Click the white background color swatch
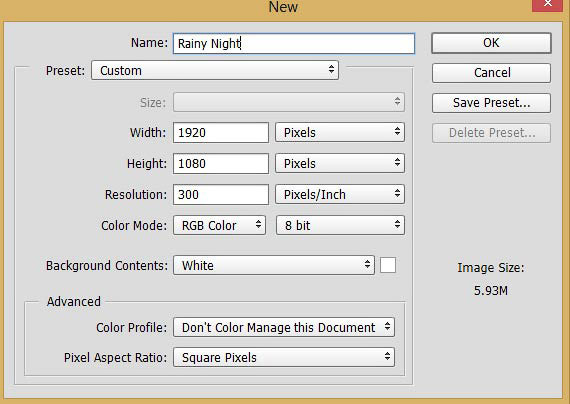The image size is (570, 404). (x=388, y=265)
